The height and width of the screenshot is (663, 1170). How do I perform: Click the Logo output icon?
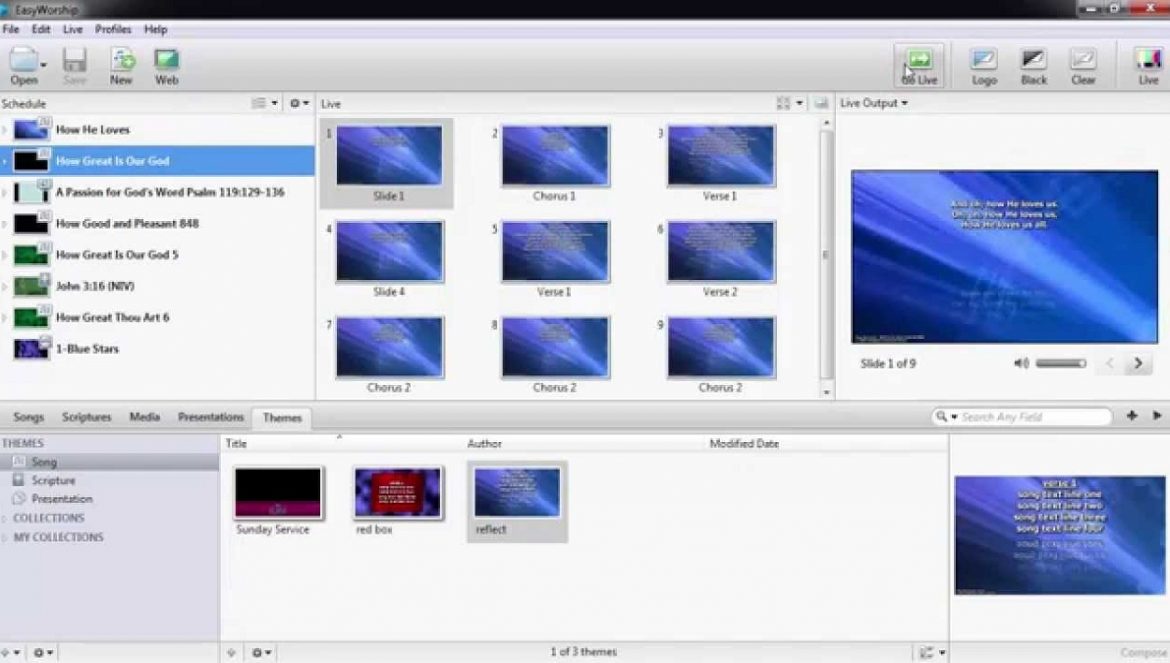pyautogui.click(x=984, y=62)
